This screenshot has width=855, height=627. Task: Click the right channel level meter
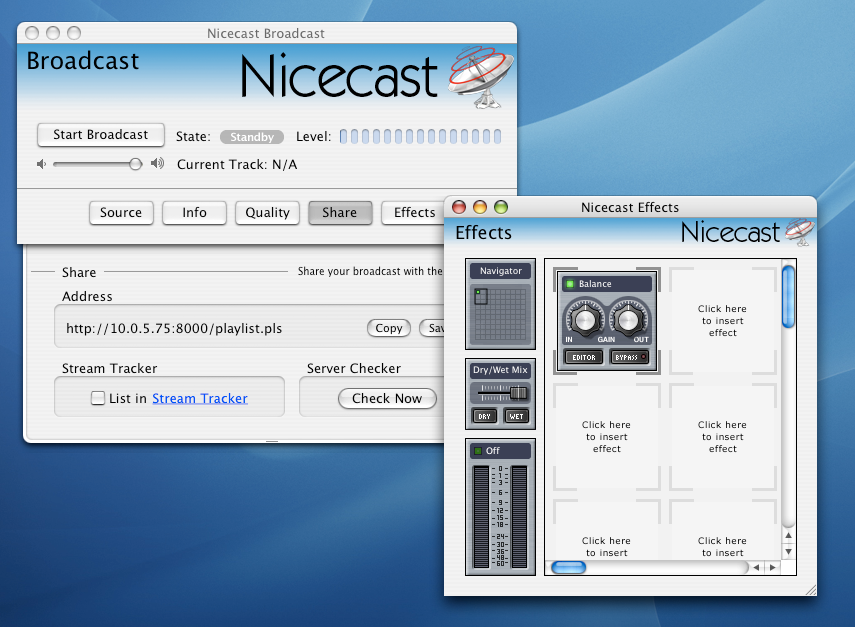pyautogui.click(x=519, y=517)
